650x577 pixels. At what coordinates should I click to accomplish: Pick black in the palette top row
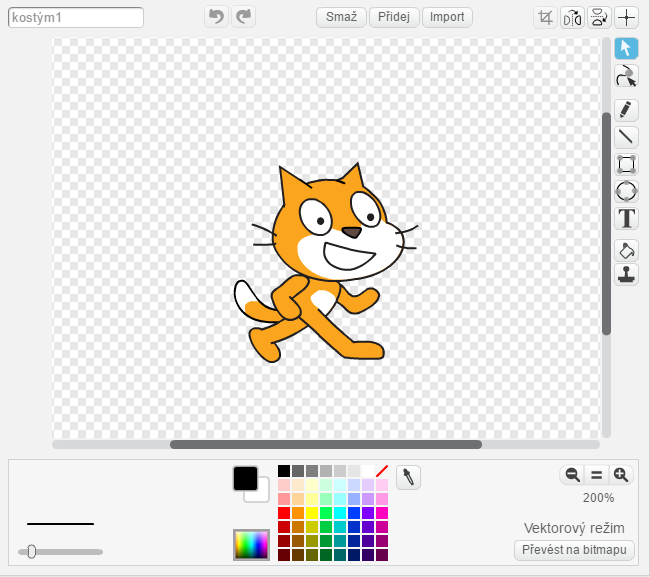point(284,471)
